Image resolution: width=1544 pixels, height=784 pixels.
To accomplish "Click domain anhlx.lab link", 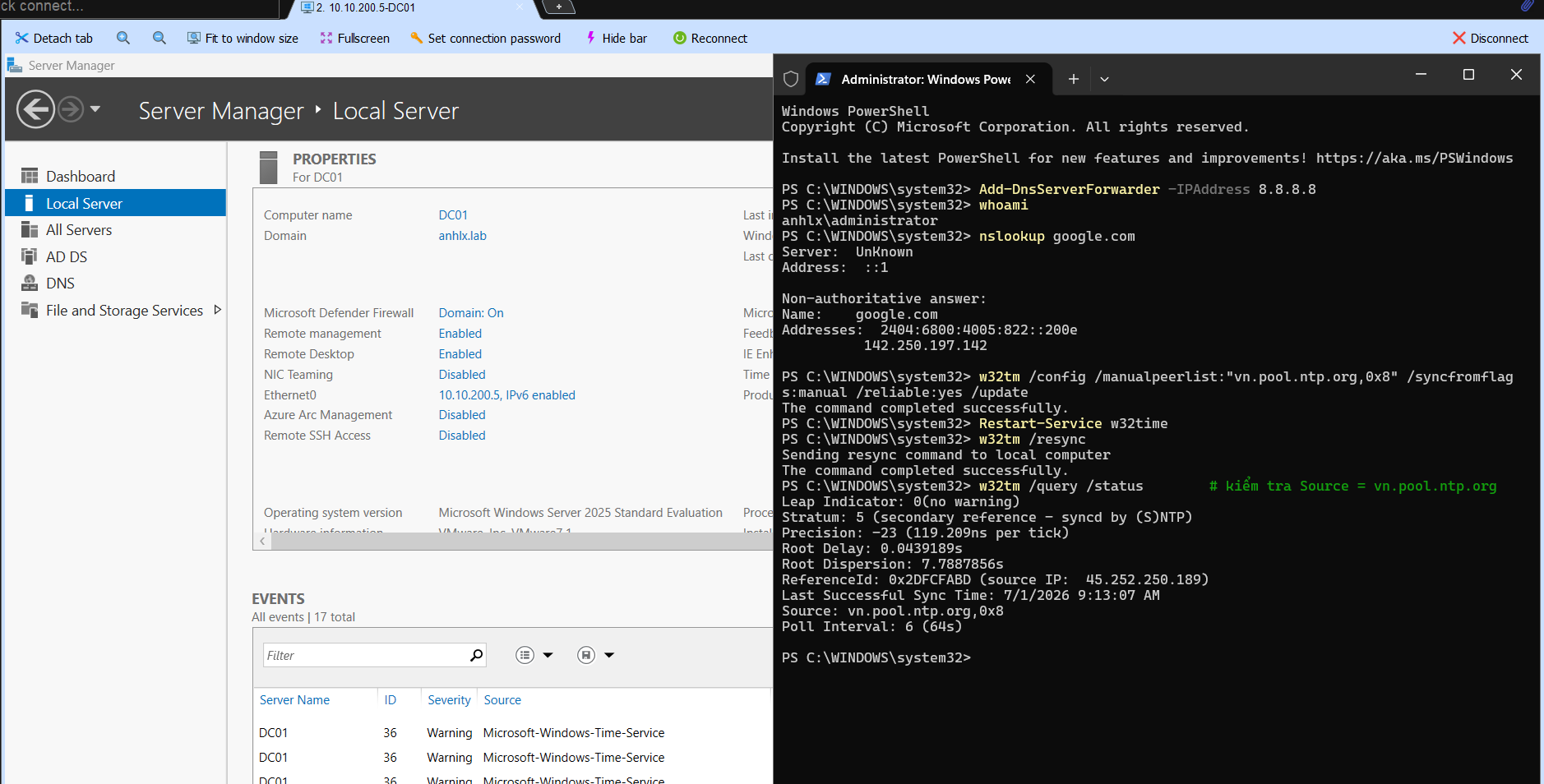I will (x=462, y=236).
